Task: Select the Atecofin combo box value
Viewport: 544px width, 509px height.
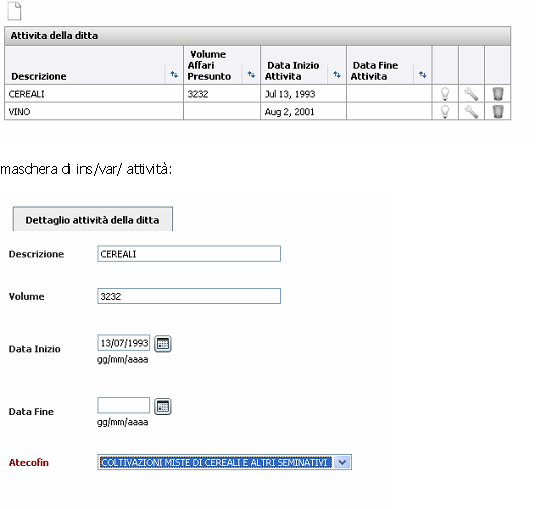Action: point(225,462)
